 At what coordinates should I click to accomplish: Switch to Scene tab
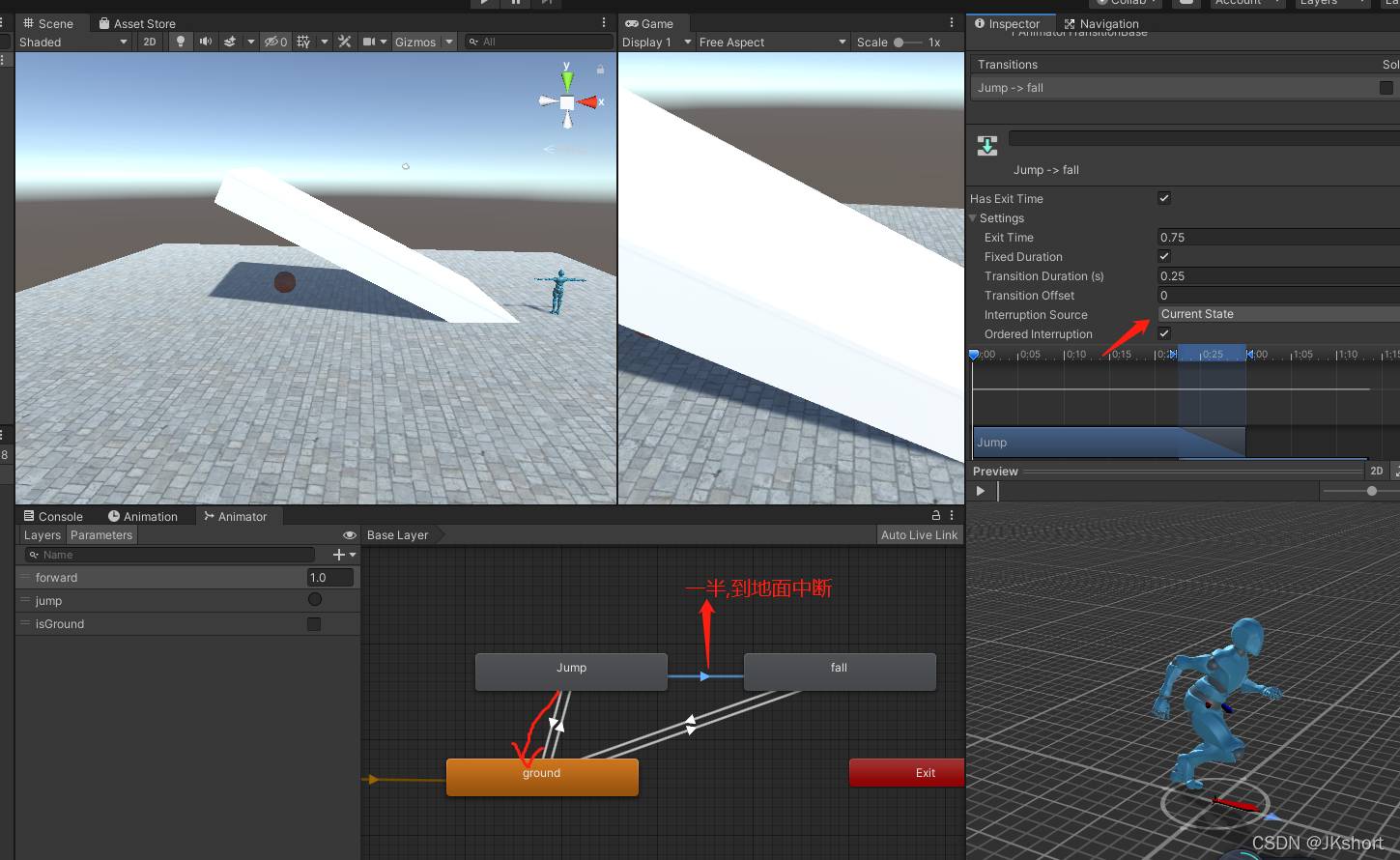point(48,23)
